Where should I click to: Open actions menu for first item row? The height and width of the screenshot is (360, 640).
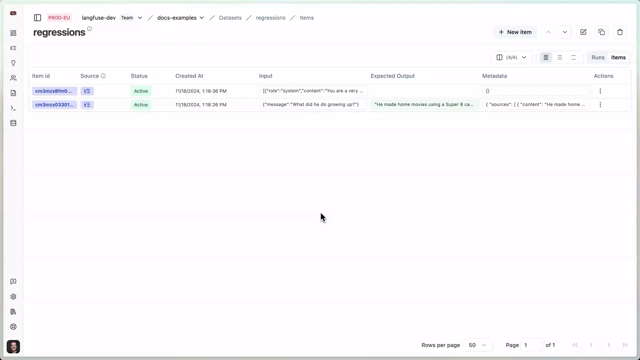coord(600,91)
